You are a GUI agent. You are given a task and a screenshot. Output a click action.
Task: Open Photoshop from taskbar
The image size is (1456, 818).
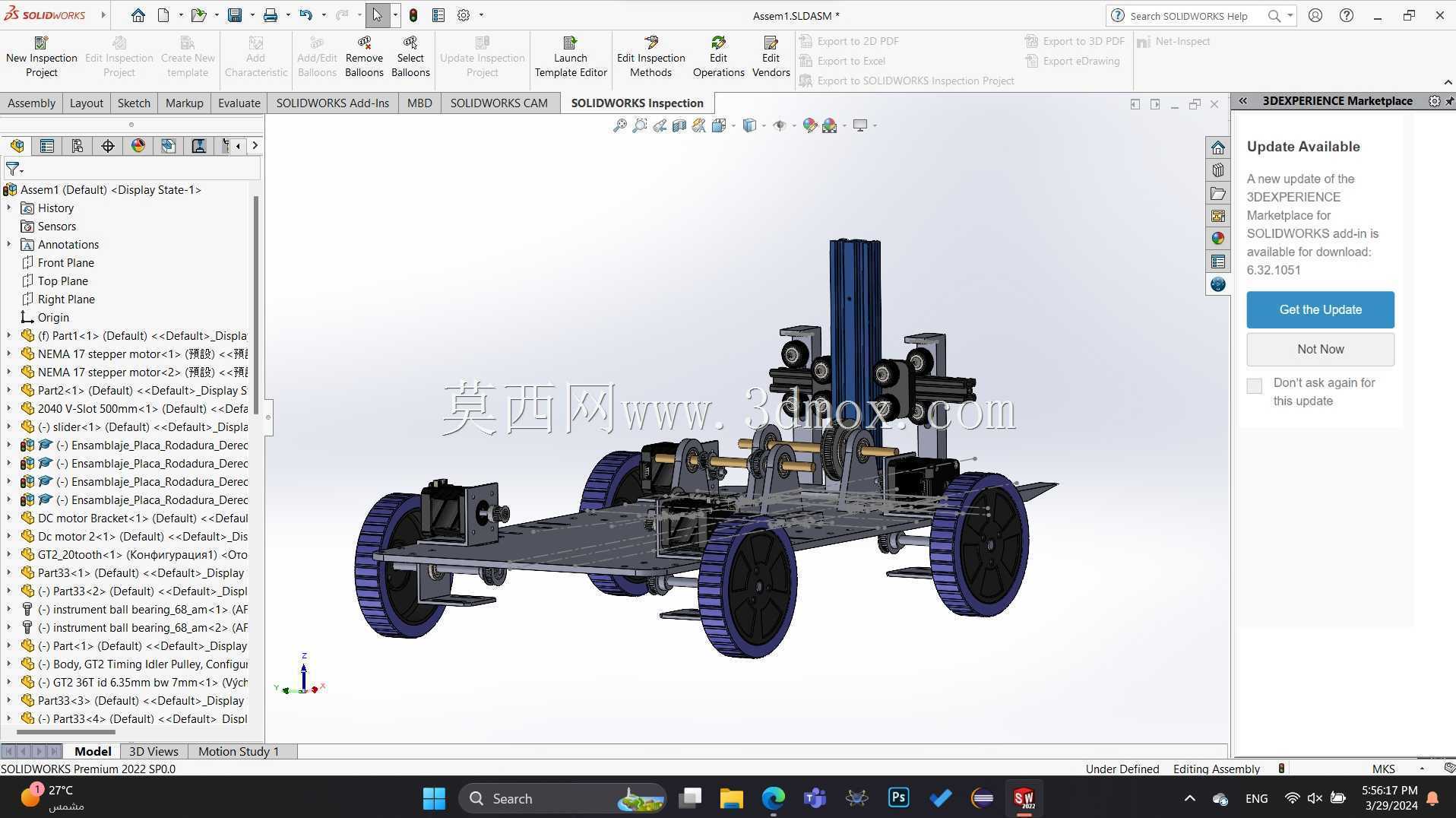[898, 798]
